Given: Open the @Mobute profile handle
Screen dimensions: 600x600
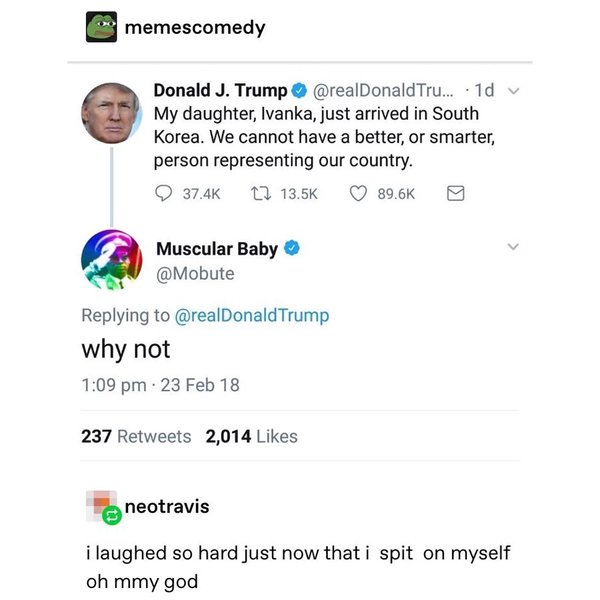Looking at the screenshot, I should tap(195, 273).
